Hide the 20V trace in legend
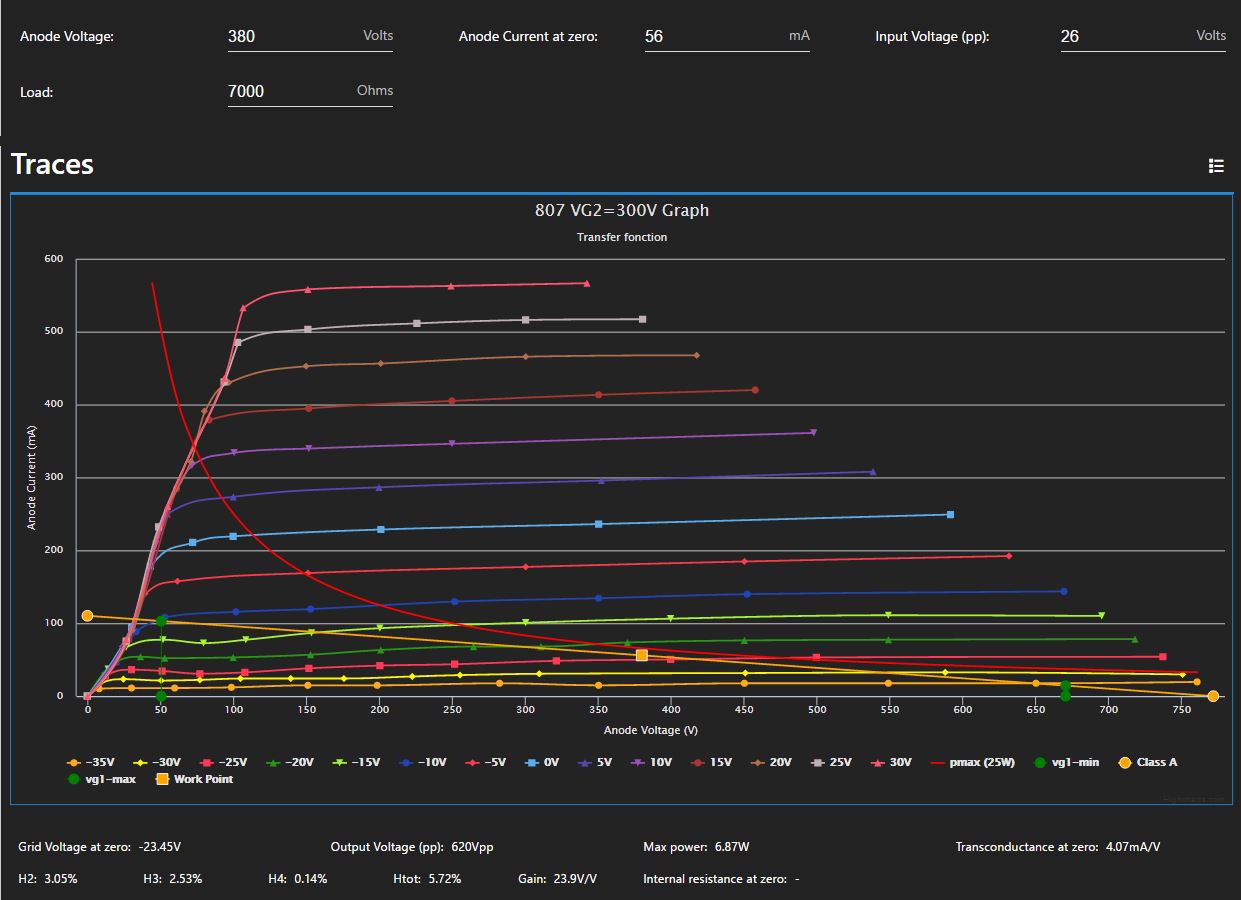The image size is (1241, 900). [773, 762]
